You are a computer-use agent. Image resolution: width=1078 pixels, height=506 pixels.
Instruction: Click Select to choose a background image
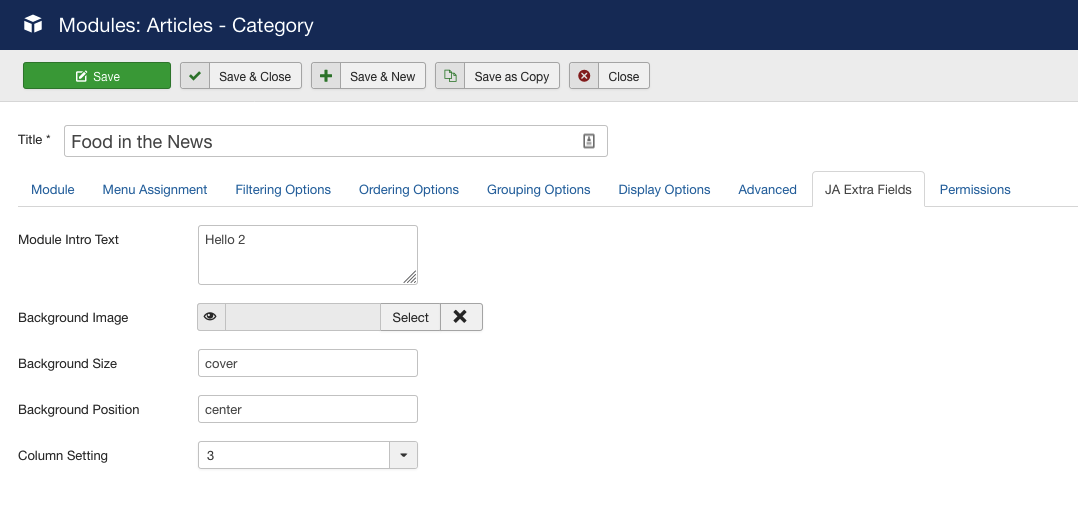pos(410,317)
